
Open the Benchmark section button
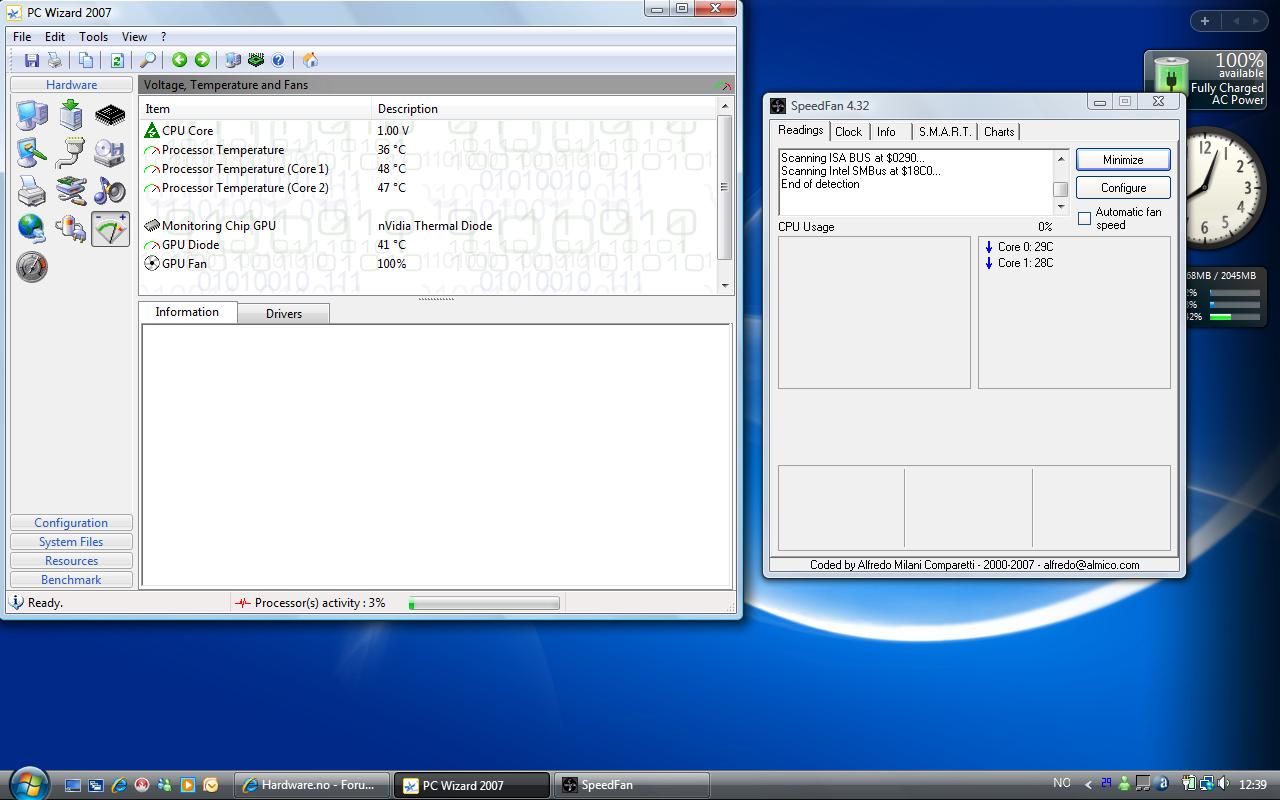(x=71, y=580)
